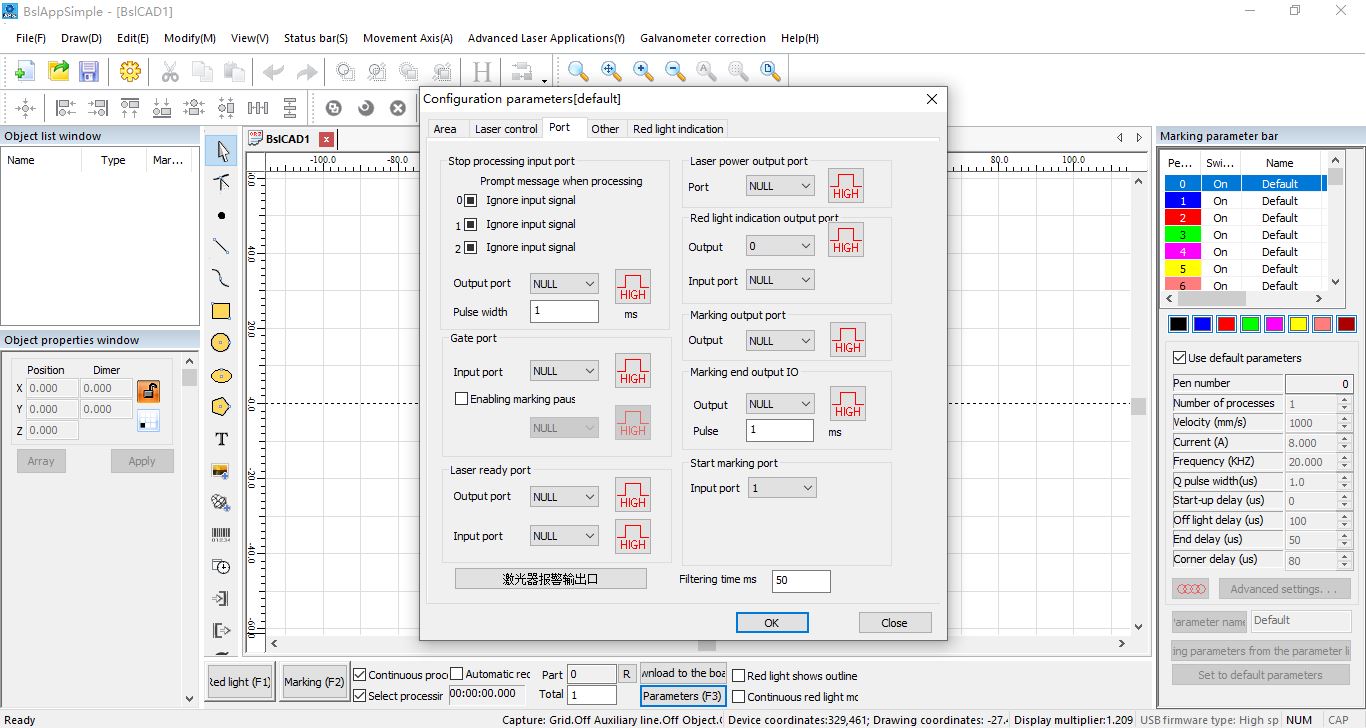Viewport: 1366px width, 728px height.
Task: Click the Save floppy disk icon
Action: coord(89,71)
